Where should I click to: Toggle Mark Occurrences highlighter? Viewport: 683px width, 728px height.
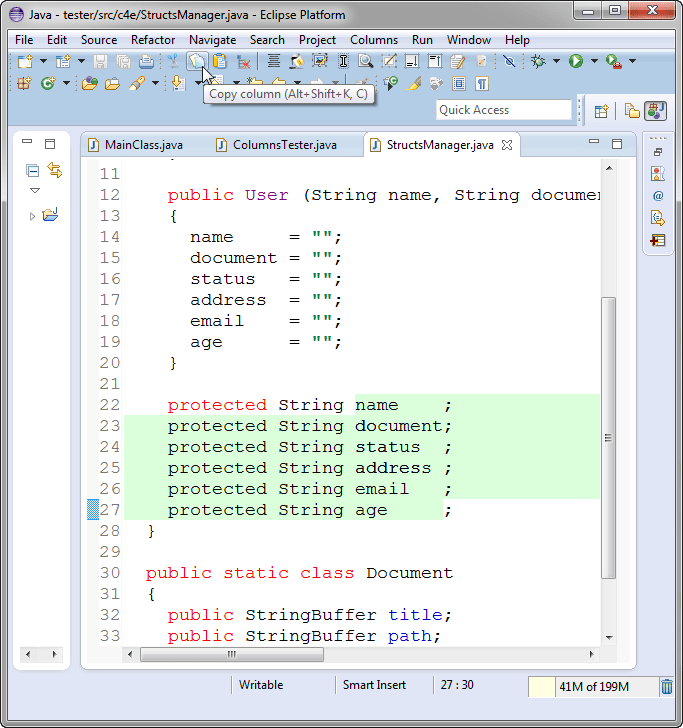click(413, 84)
